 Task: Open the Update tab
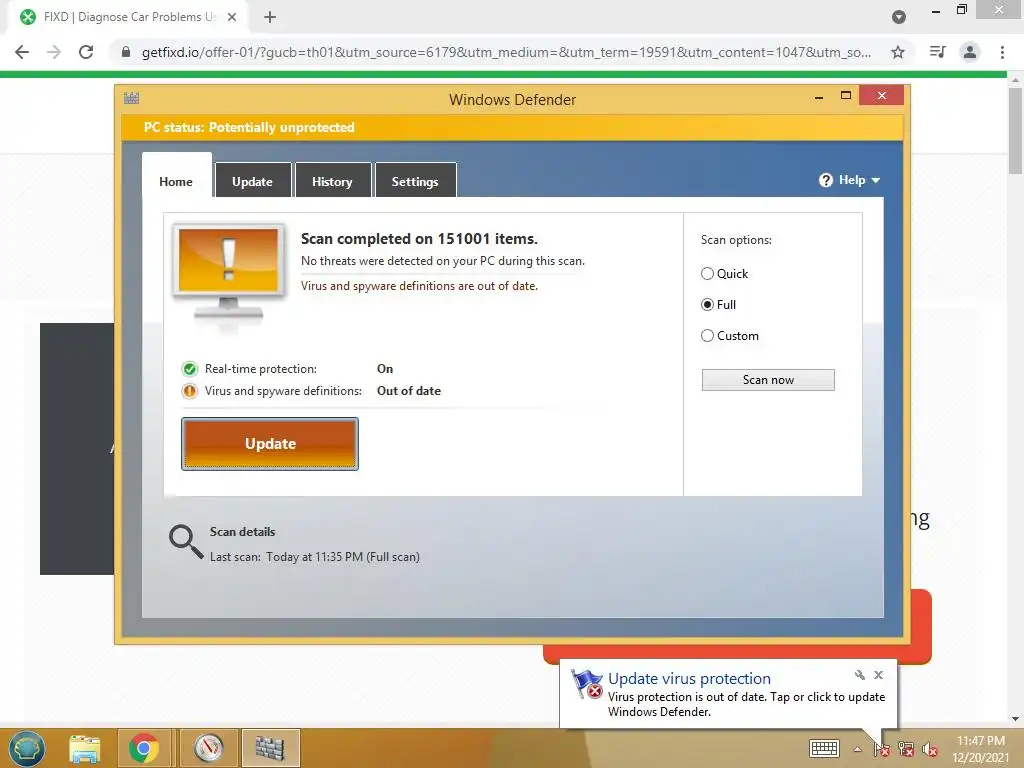point(253,182)
